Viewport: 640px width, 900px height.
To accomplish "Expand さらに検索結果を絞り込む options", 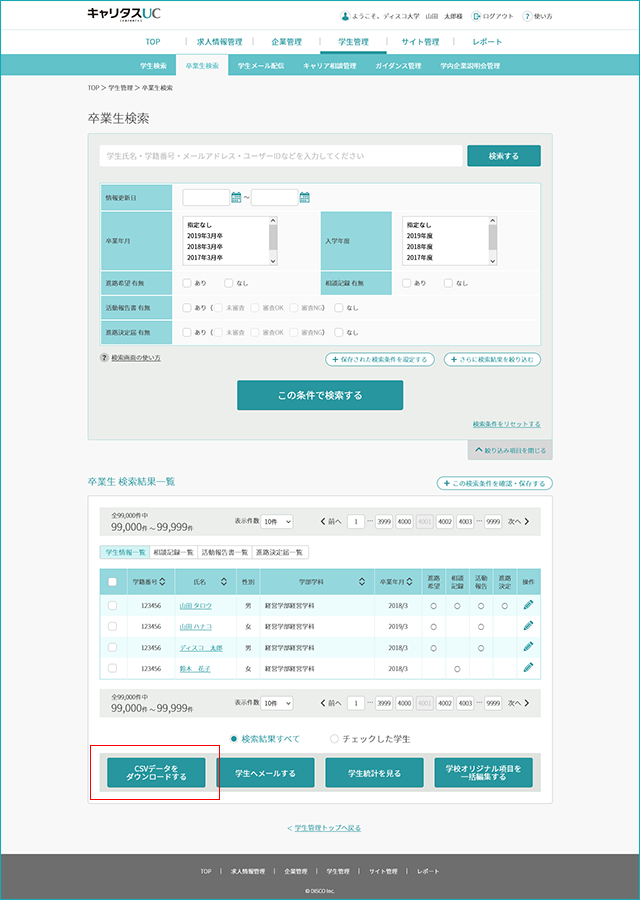I will pos(492,359).
